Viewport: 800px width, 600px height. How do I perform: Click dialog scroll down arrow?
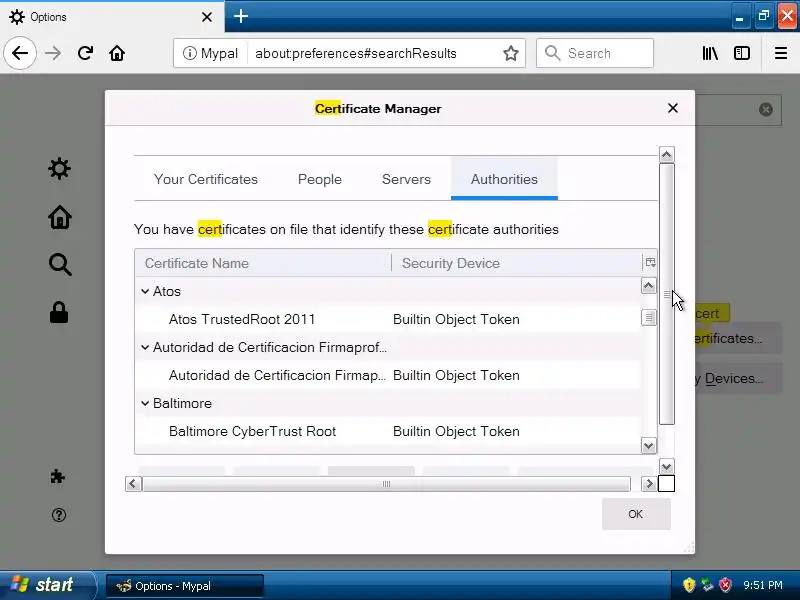666,466
